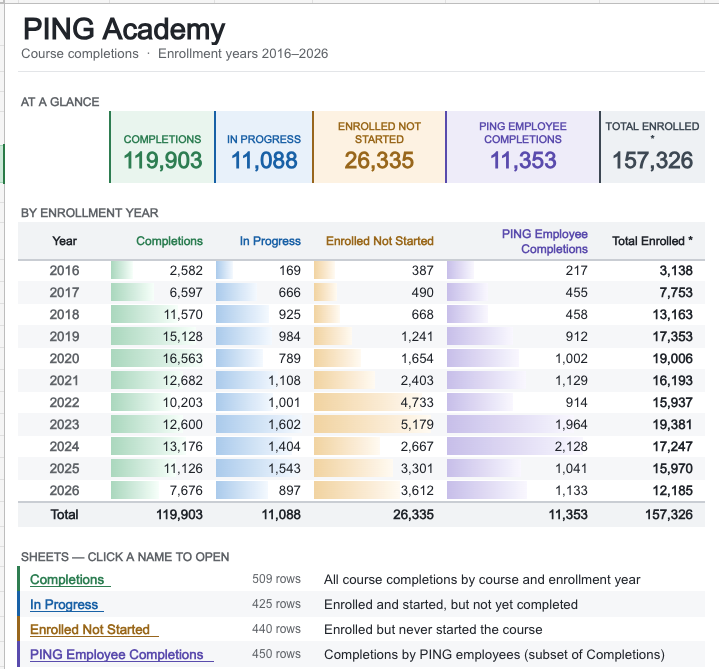Select the Enrolled Not Started column header
The image size is (719, 669).
coord(380,241)
